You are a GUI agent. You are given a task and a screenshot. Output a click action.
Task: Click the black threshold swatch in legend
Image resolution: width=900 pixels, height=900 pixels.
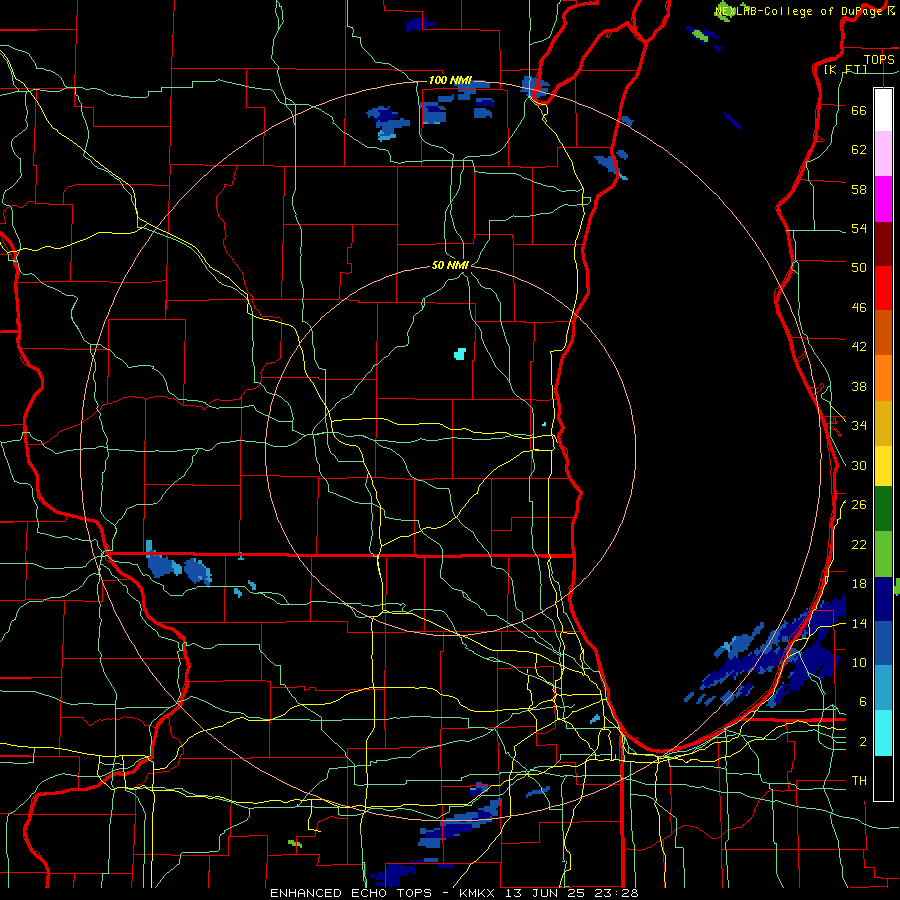point(883,778)
